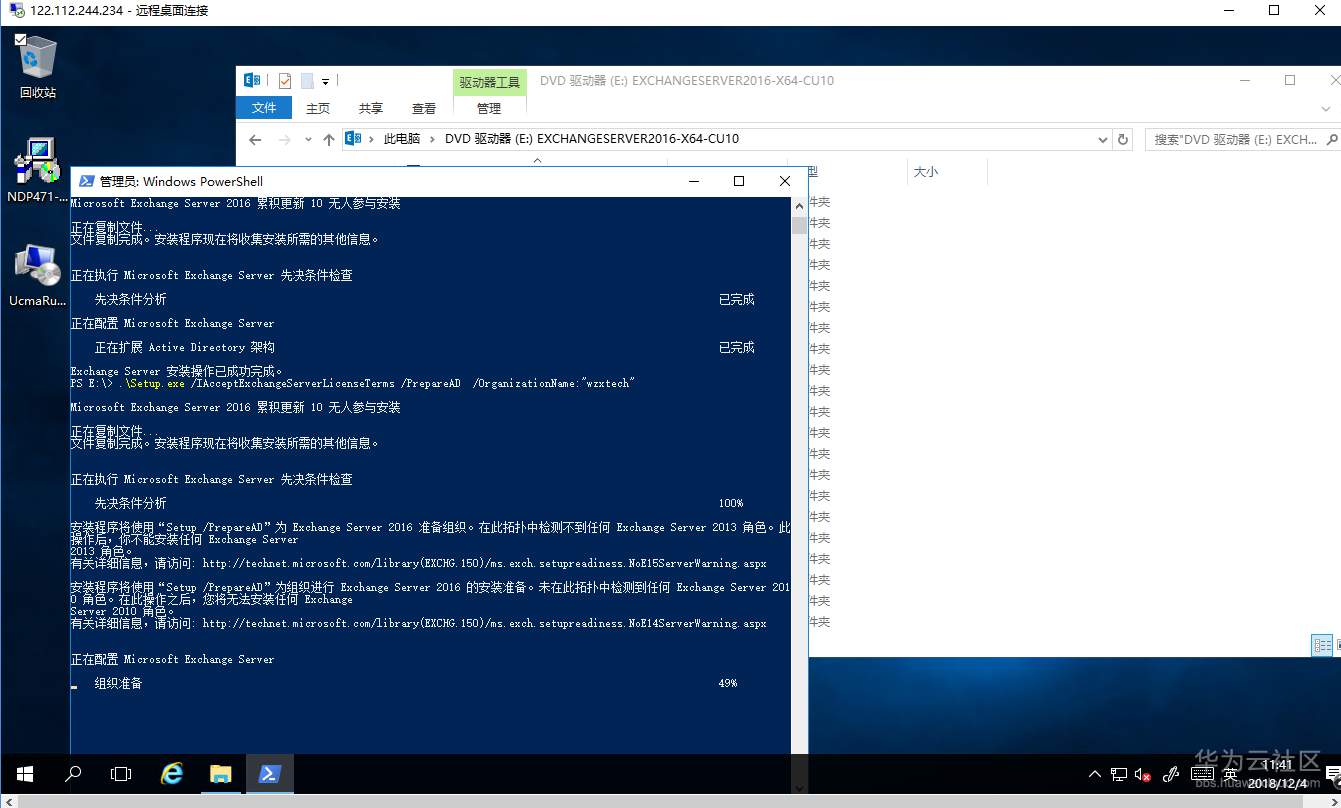The image size is (1341, 808).
Task: Click the NoE15ServerWarning.aspx technet URL line
Action: pyautogui.click(x=484, y=563)
